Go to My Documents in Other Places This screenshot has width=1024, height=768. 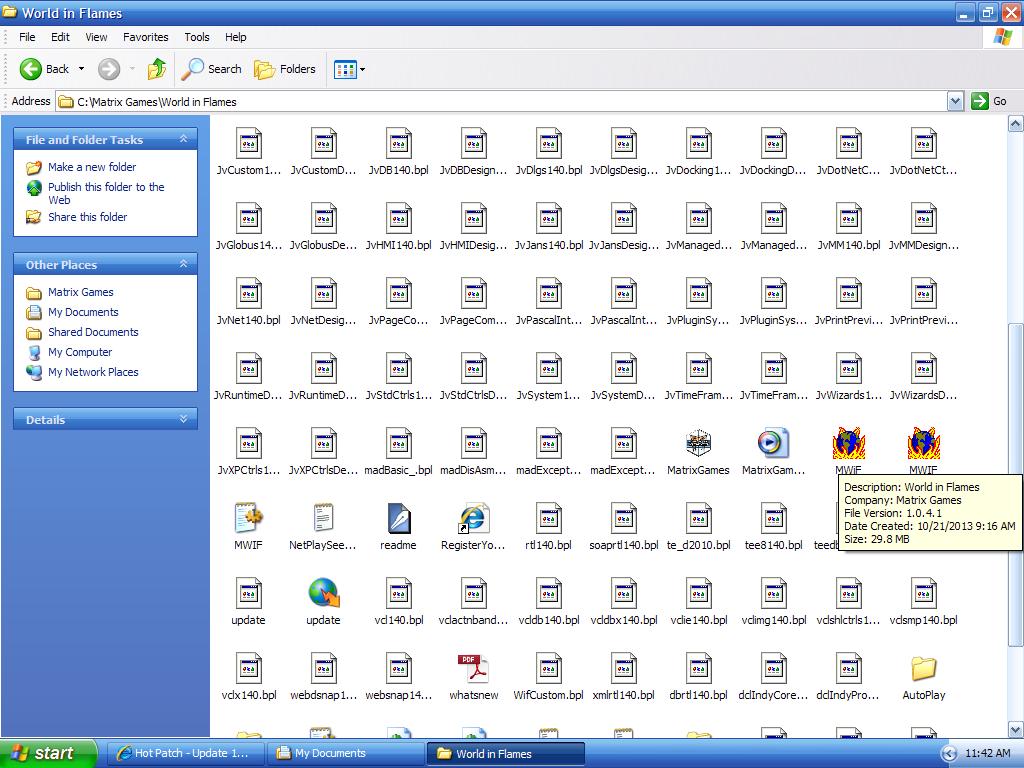(83, 312)
